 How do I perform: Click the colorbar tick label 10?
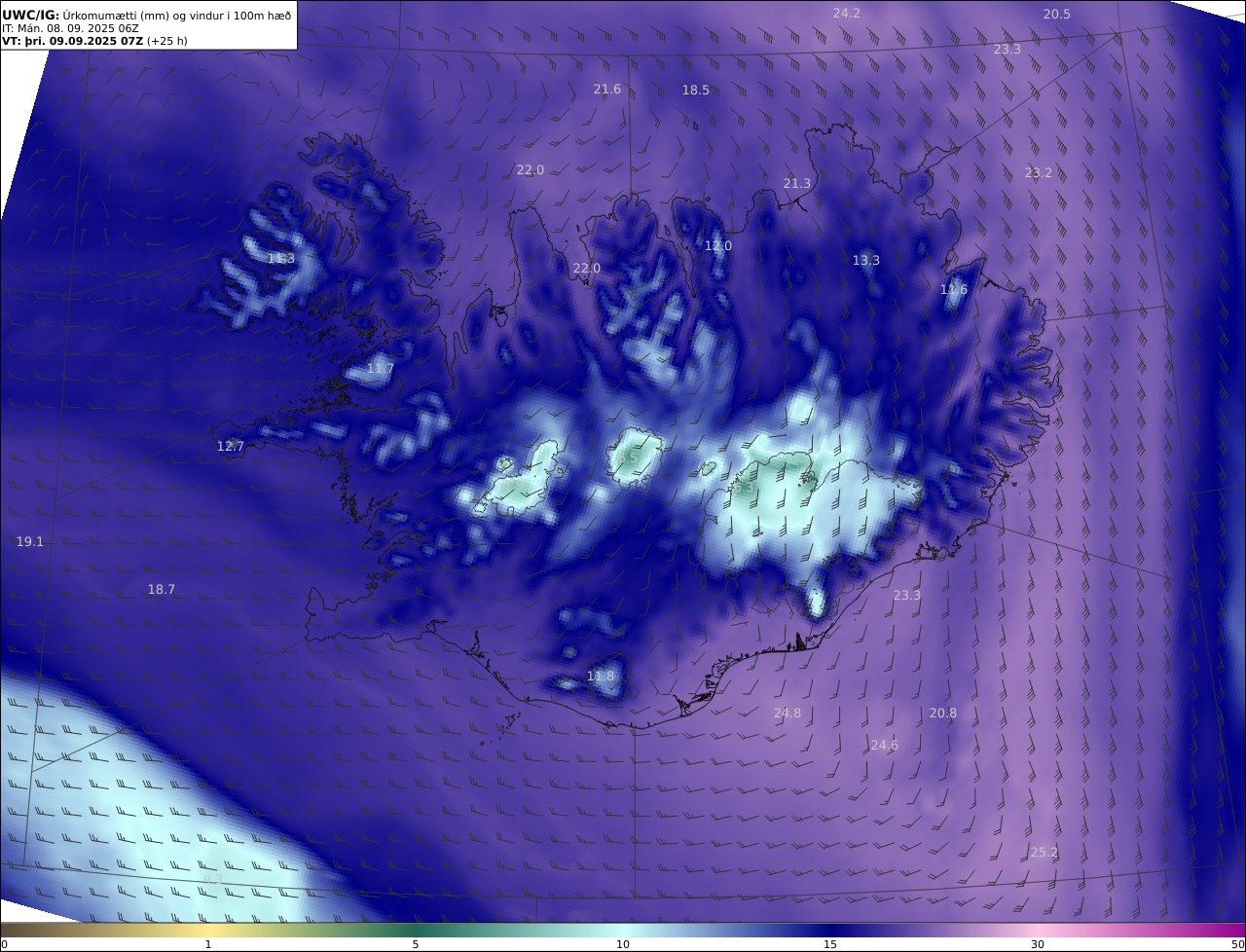[x=623, y=944]
